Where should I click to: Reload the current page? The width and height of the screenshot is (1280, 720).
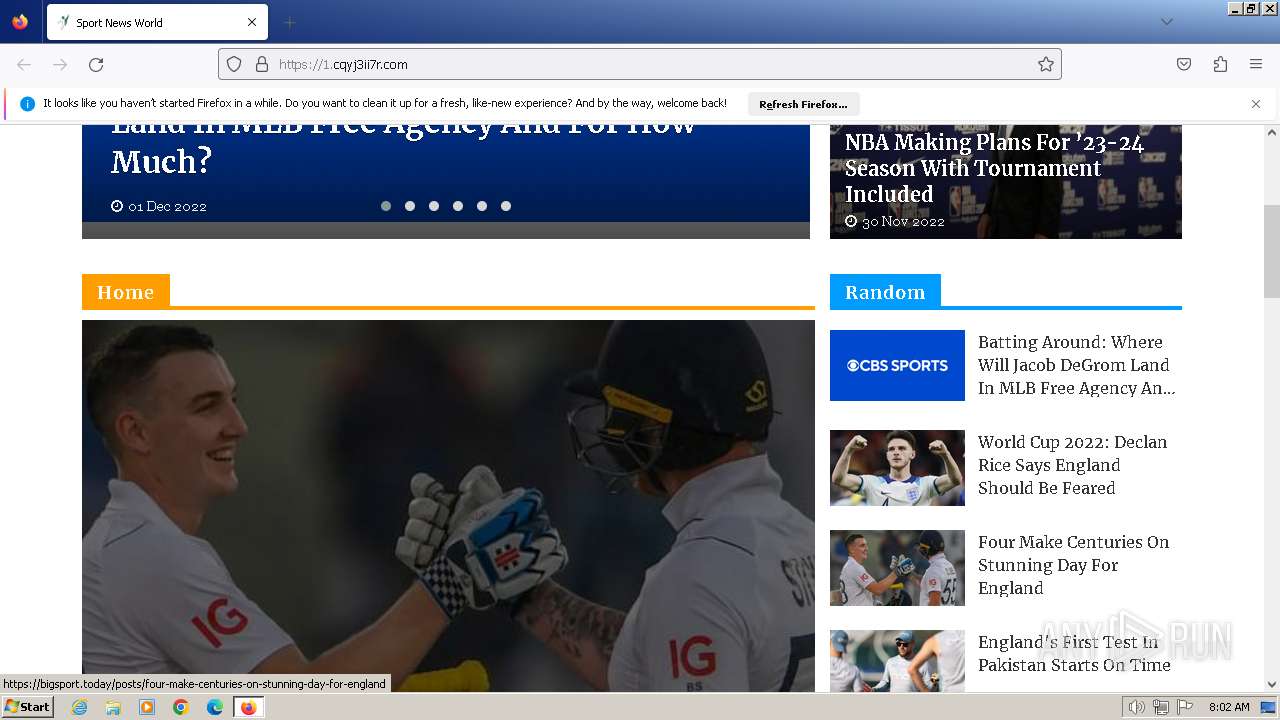[x=96, y=64]
